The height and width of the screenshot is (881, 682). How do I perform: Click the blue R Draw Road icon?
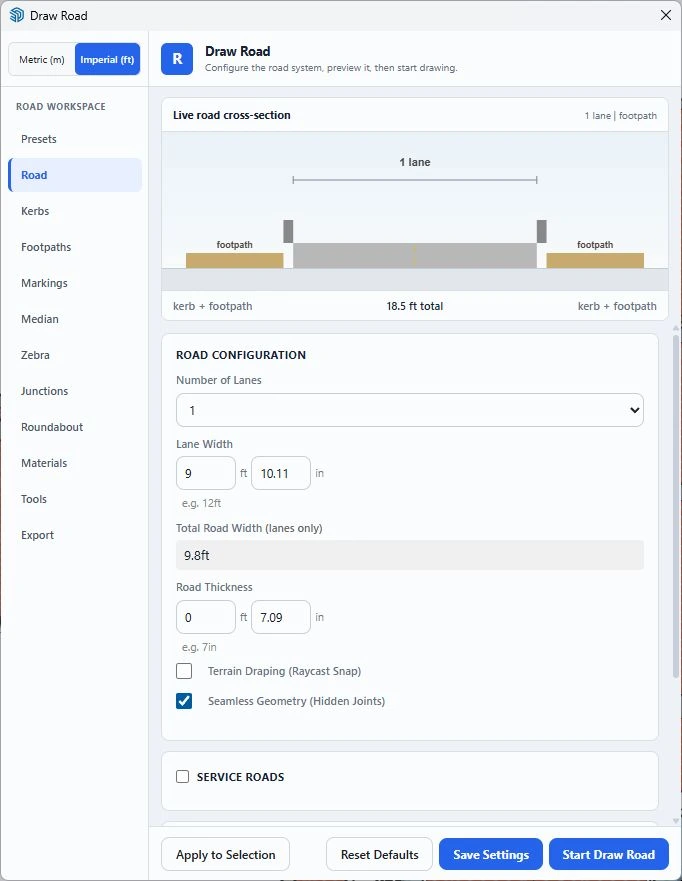click(177, 59)
